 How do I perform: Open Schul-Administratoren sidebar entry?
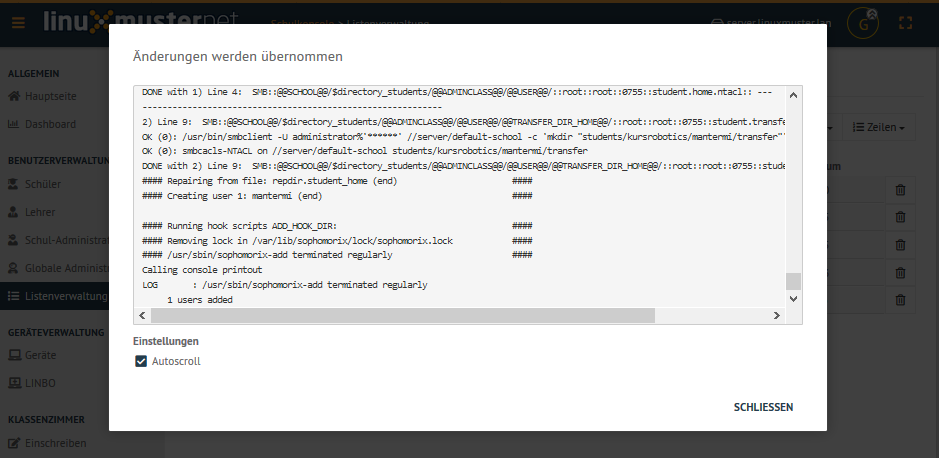pos(58,240)
